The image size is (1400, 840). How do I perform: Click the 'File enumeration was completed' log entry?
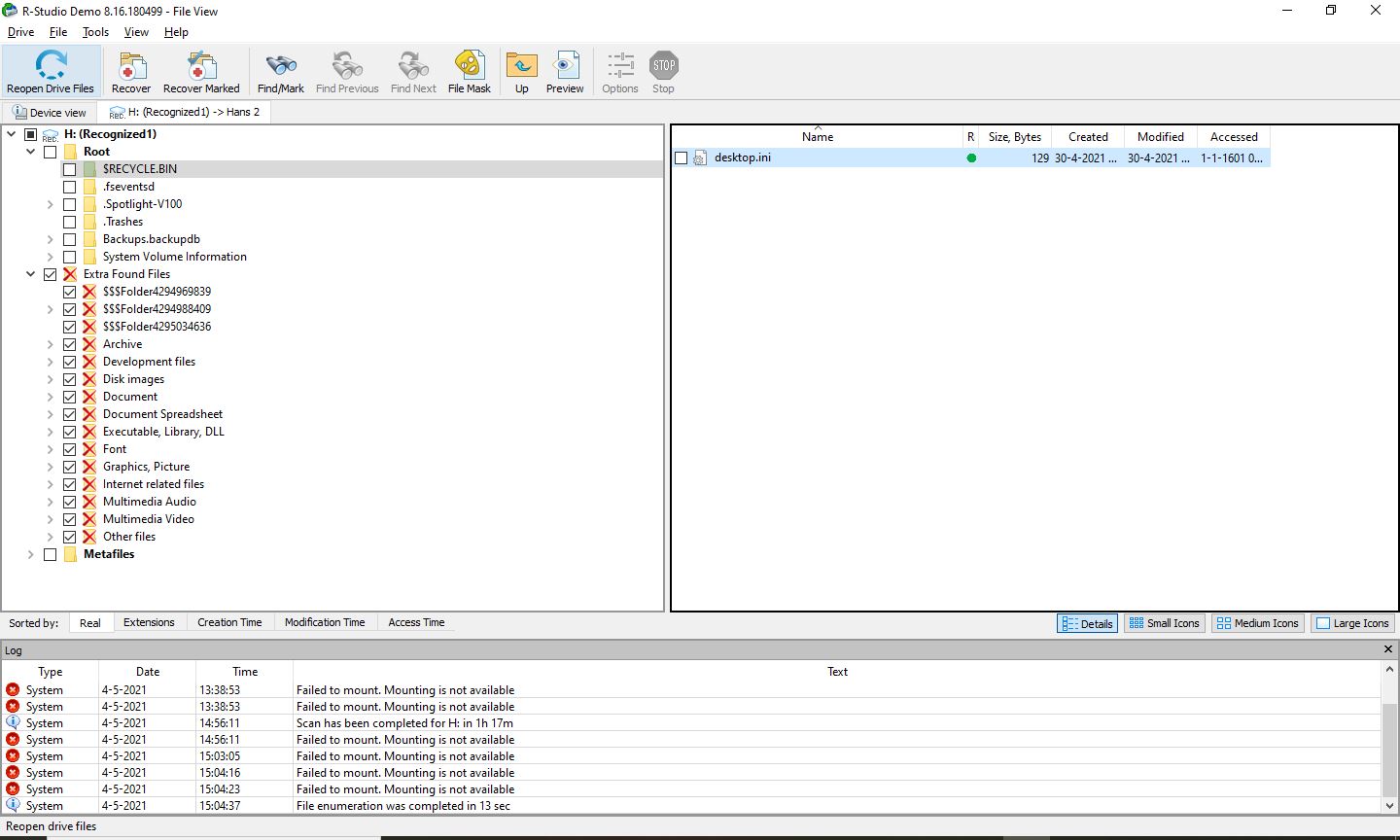[691, 806]
